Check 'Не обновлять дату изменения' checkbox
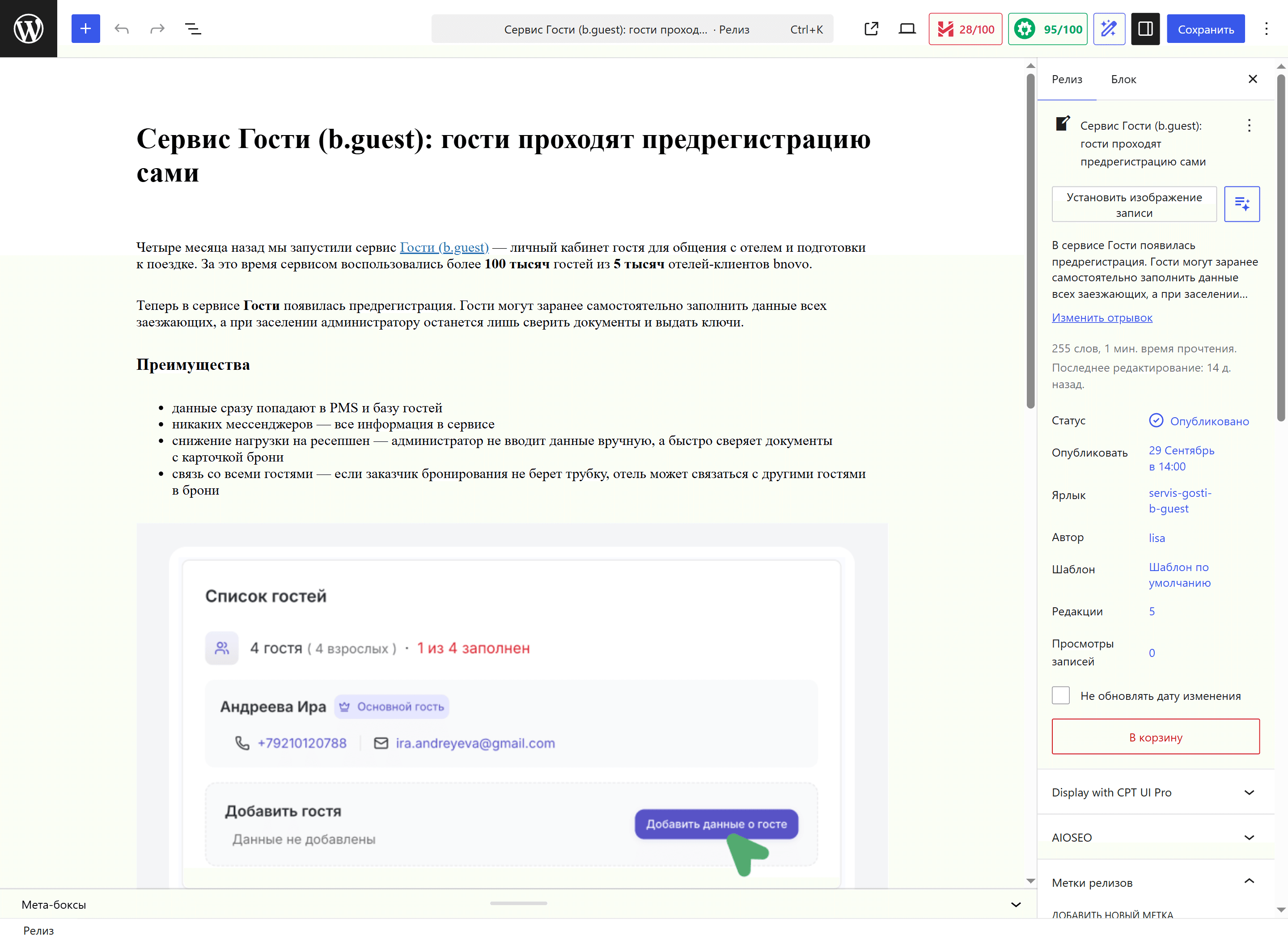This screenshot has width=1288, height=940. coord(1060,695)
